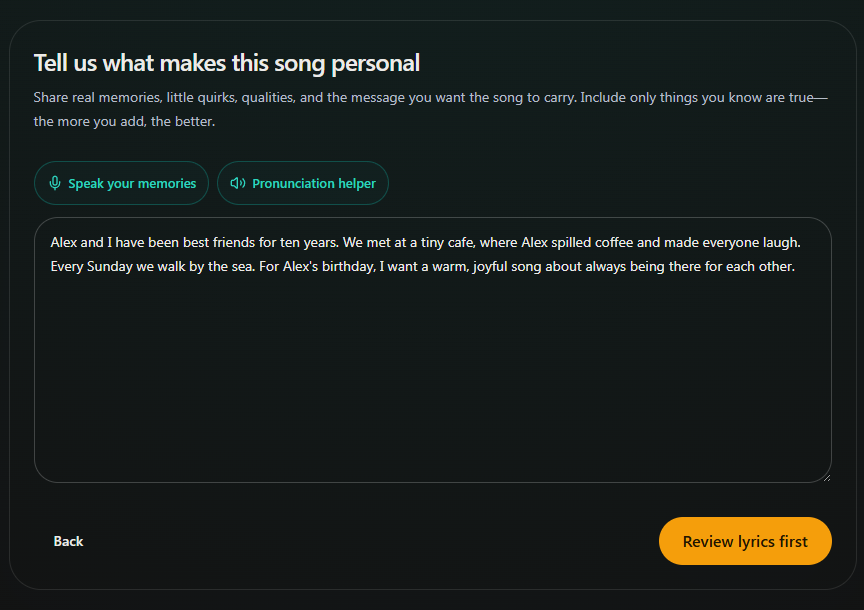Open the Speak your memories option
864x610 pixels.
coord(121,183)
